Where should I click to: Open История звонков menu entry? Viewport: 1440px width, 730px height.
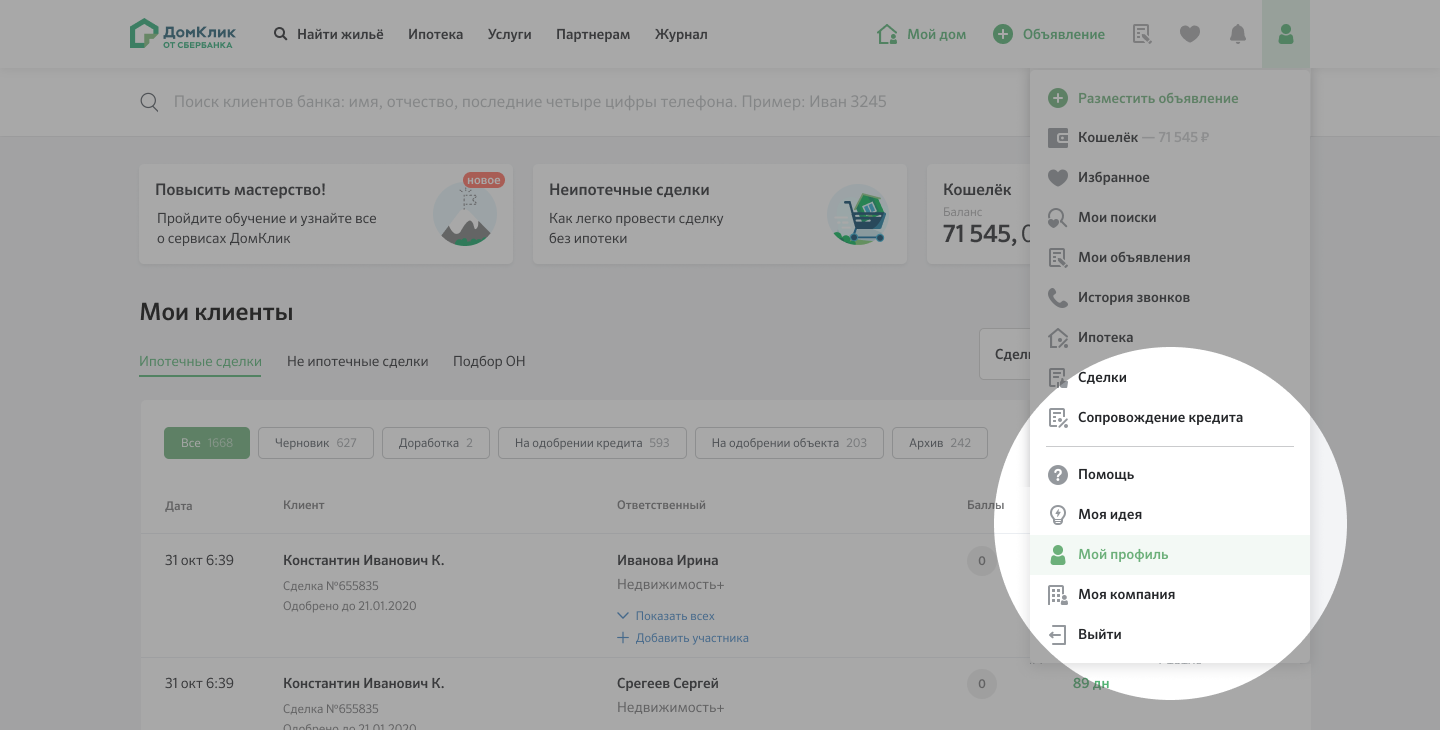[x=1170, y=298]
